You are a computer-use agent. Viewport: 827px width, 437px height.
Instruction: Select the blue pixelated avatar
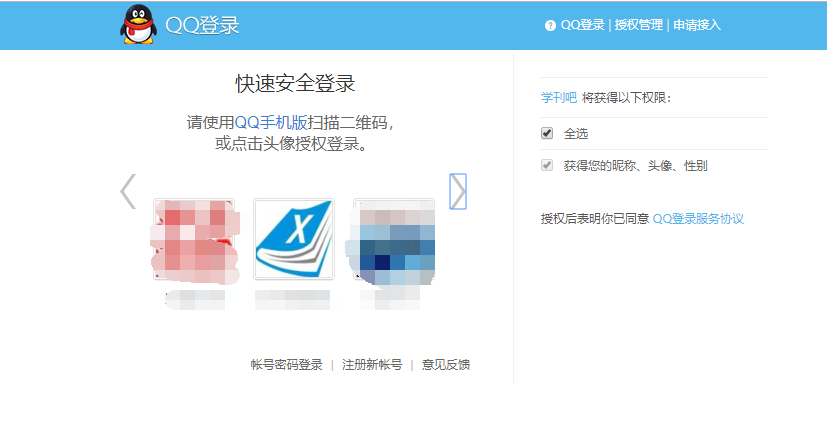pyautogui.click(x=392, y=241)
